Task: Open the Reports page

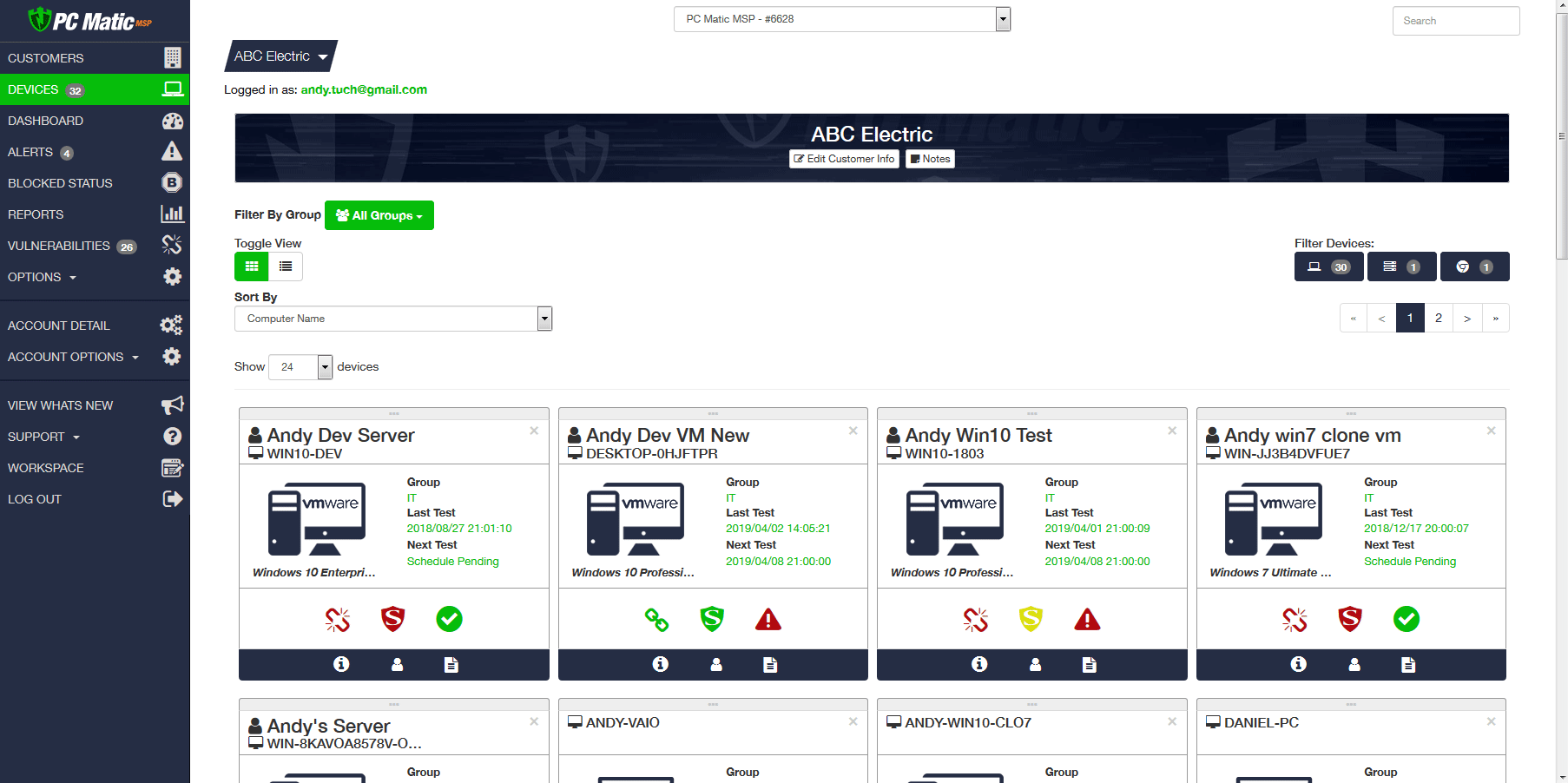Action: pyautogui.click(x=95, y=214)
